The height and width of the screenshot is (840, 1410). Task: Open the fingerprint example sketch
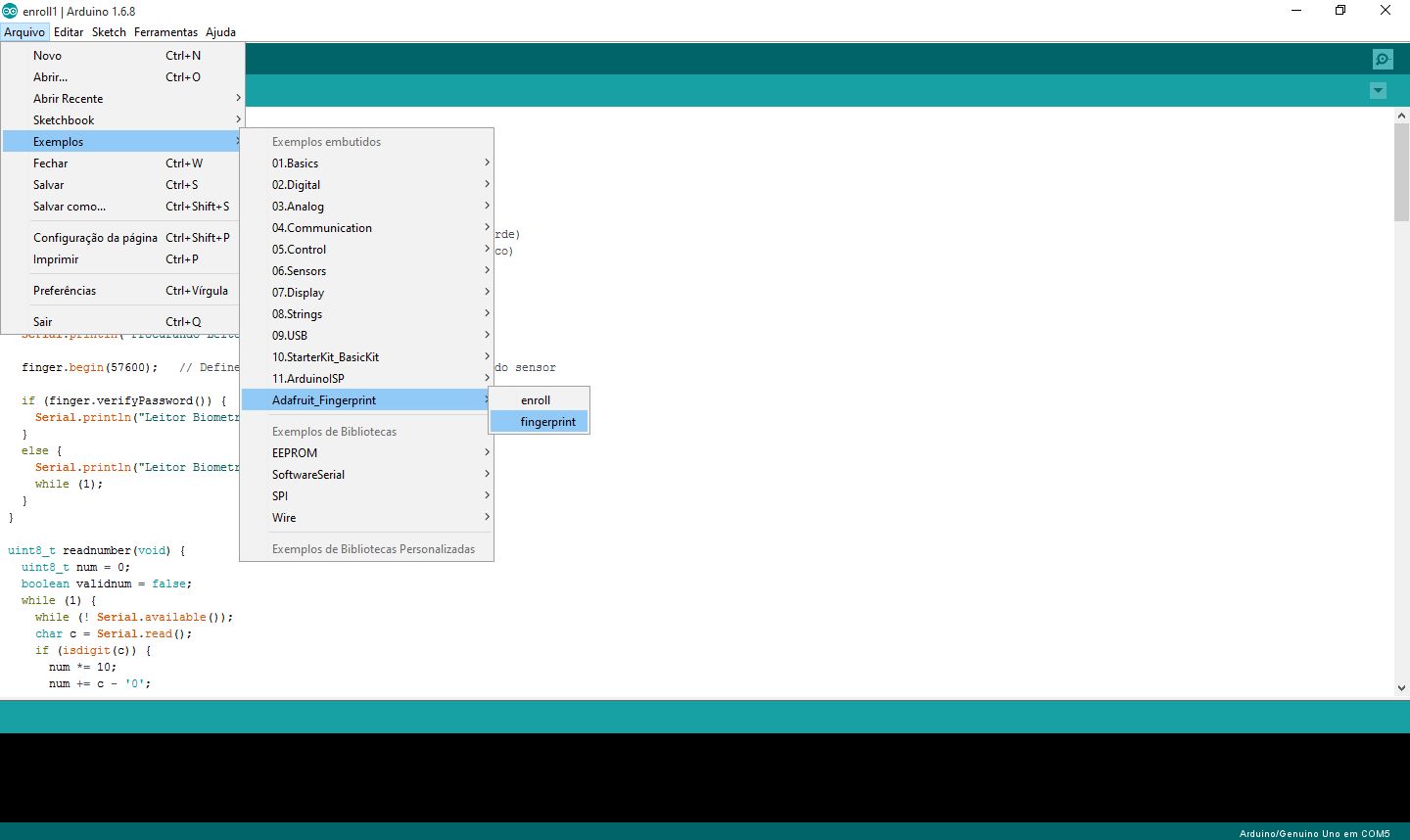(x=540, y=422)
